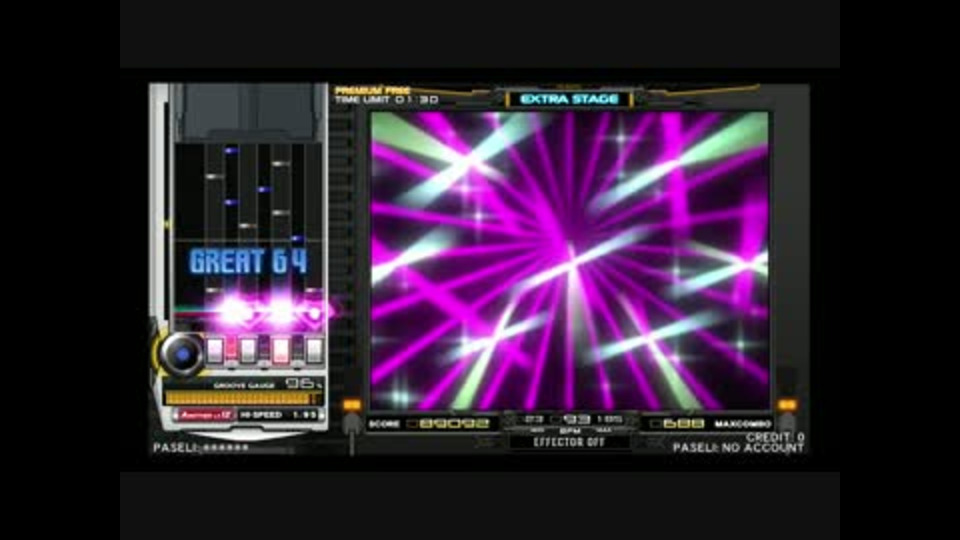Click the masked PASELI balance at bottom left
Viewport: 960px width, 540px height.
pos(201,448)
